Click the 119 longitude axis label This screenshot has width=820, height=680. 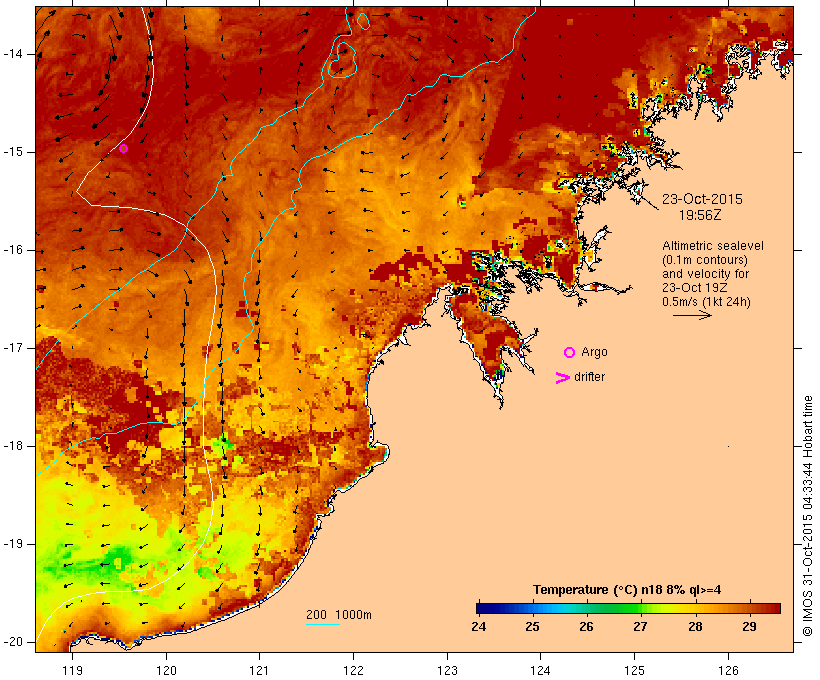[72, 671]
